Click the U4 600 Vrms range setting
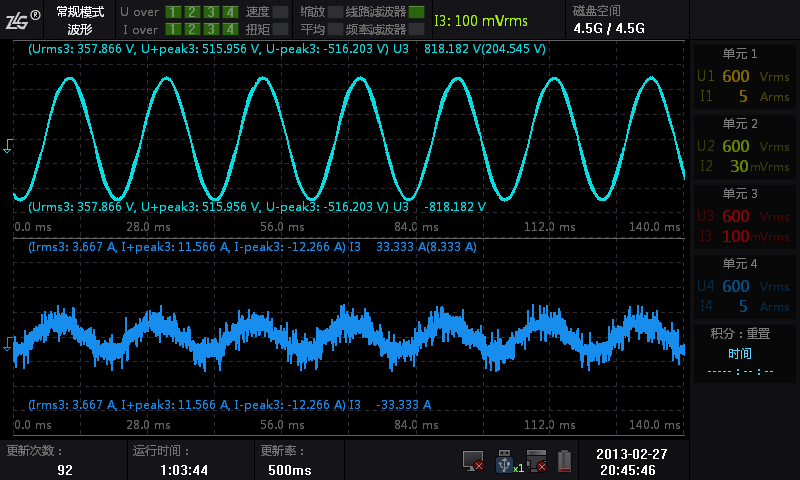 pyautogui.click(x=743, y=286)
